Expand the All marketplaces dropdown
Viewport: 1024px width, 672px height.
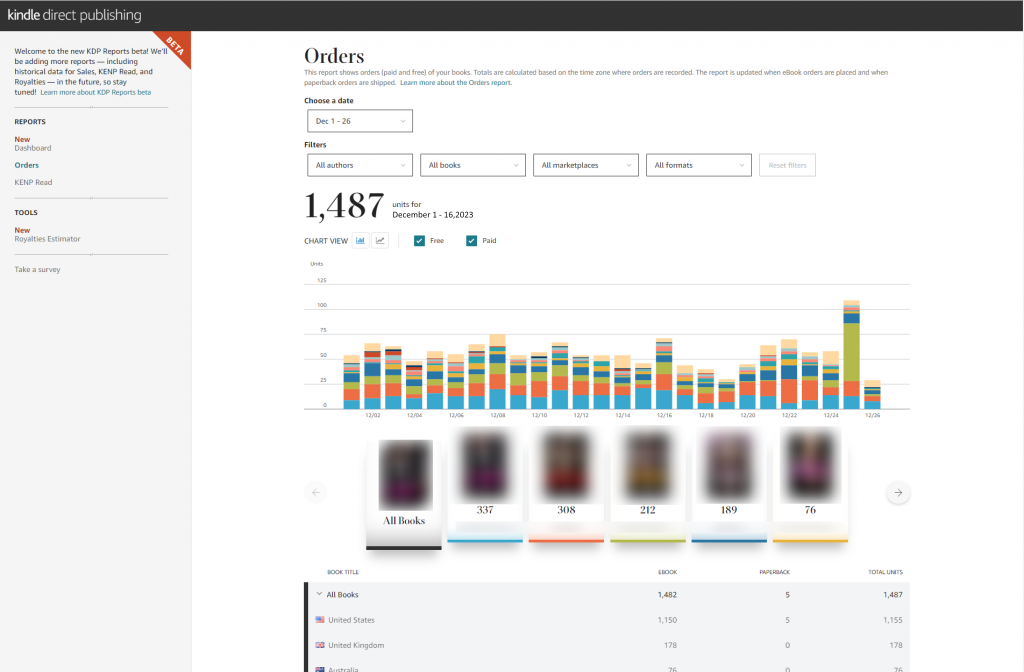(x=586, y=165)
